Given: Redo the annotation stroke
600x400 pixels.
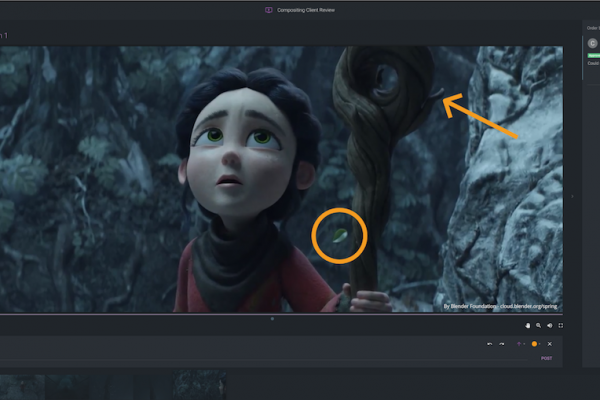Looking at the screenshot, I should (x=502, y=344).
